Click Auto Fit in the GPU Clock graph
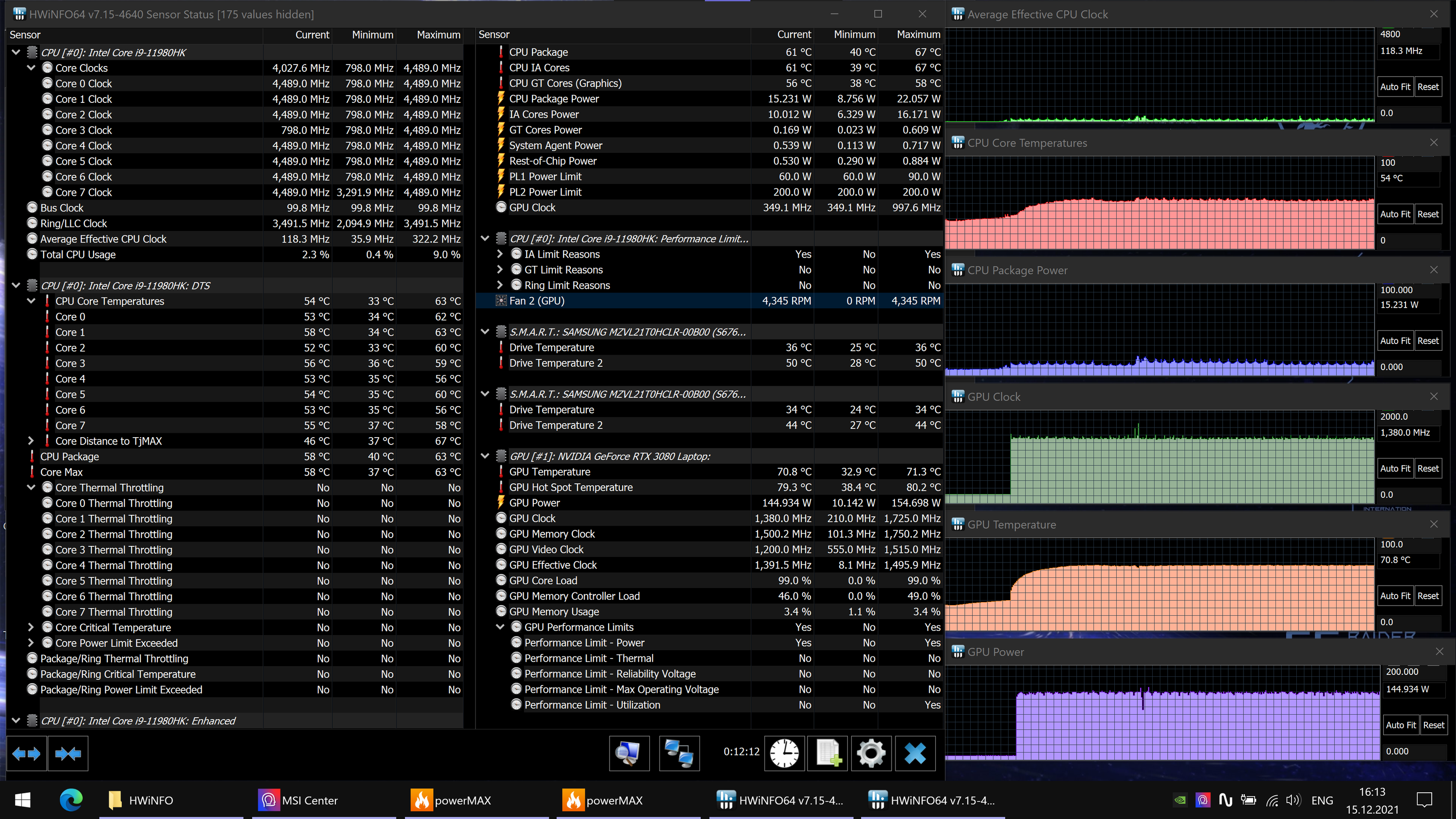The image size is (1456, 819). point(1394,469)
